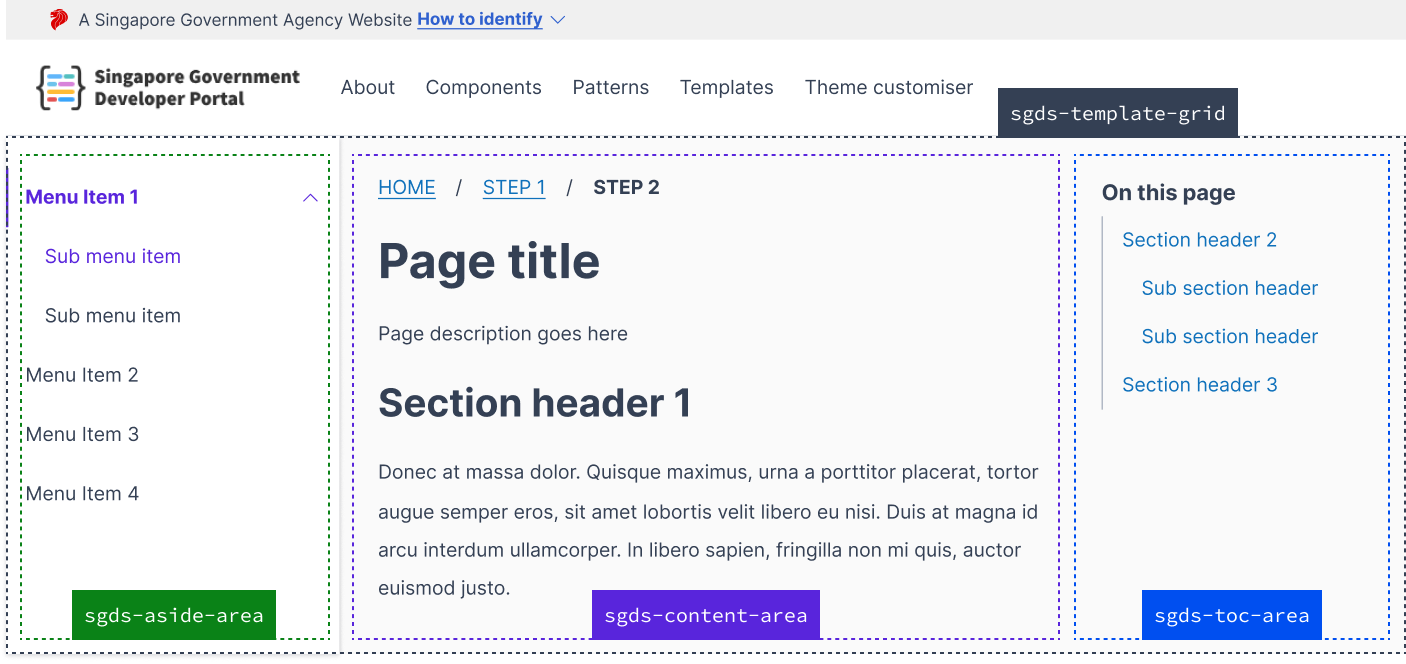1406x664 pixels.
Task: Select Menu Item 3 in sidebar
Action: point(83,434)
